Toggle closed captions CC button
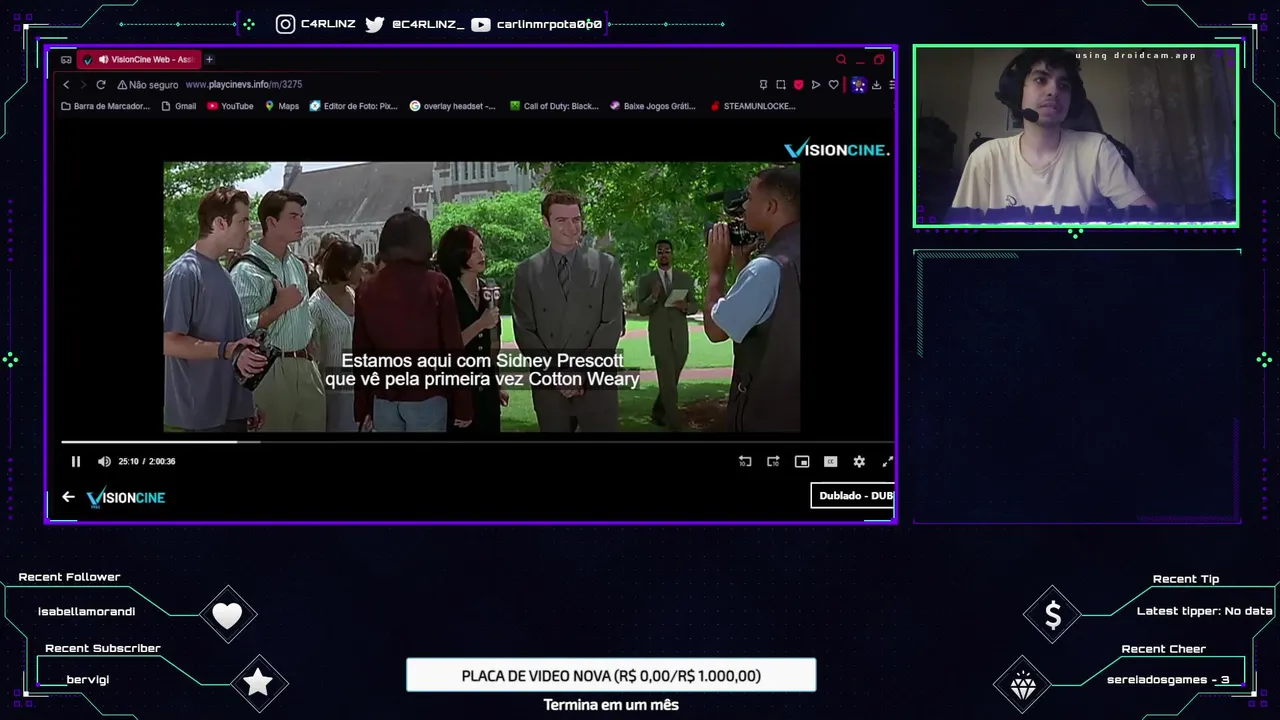Viewport: 1280px width, 720px height. pyautogui.click(x=830, y=461)
